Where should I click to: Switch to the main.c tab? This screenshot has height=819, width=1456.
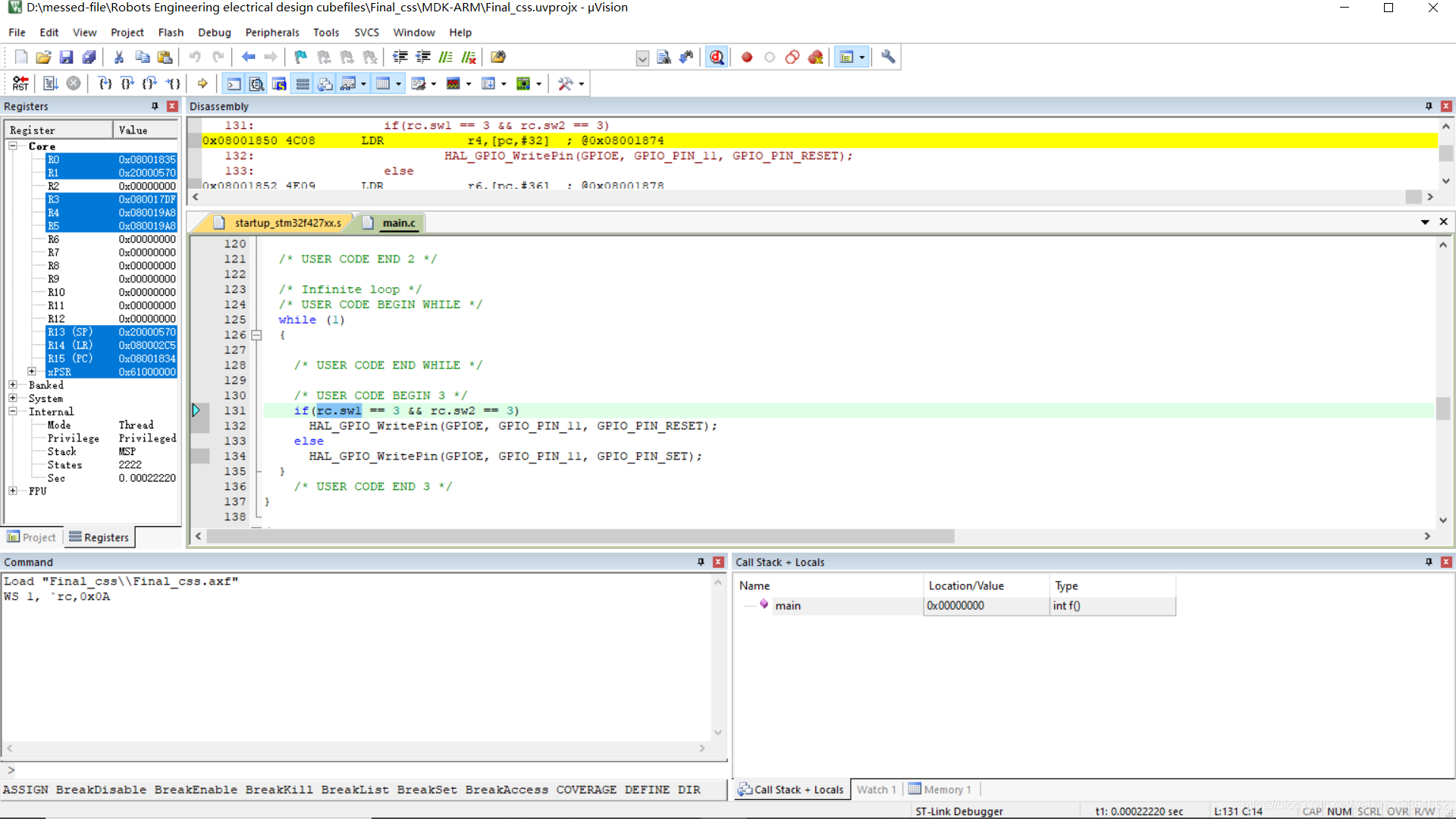click(x=396, y=222)
